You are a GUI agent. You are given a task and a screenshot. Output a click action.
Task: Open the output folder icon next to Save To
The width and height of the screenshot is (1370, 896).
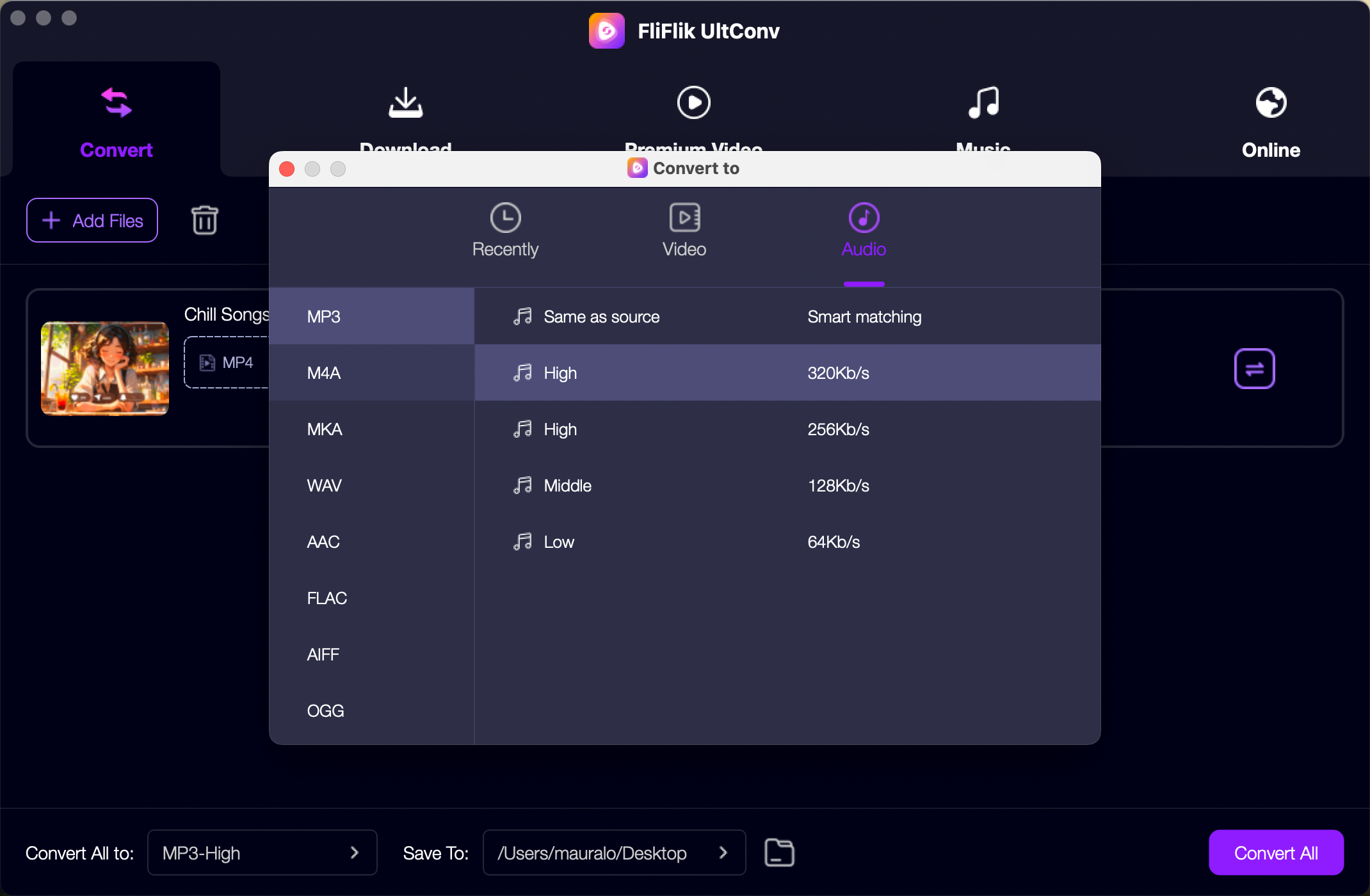[x=779, y=852]
